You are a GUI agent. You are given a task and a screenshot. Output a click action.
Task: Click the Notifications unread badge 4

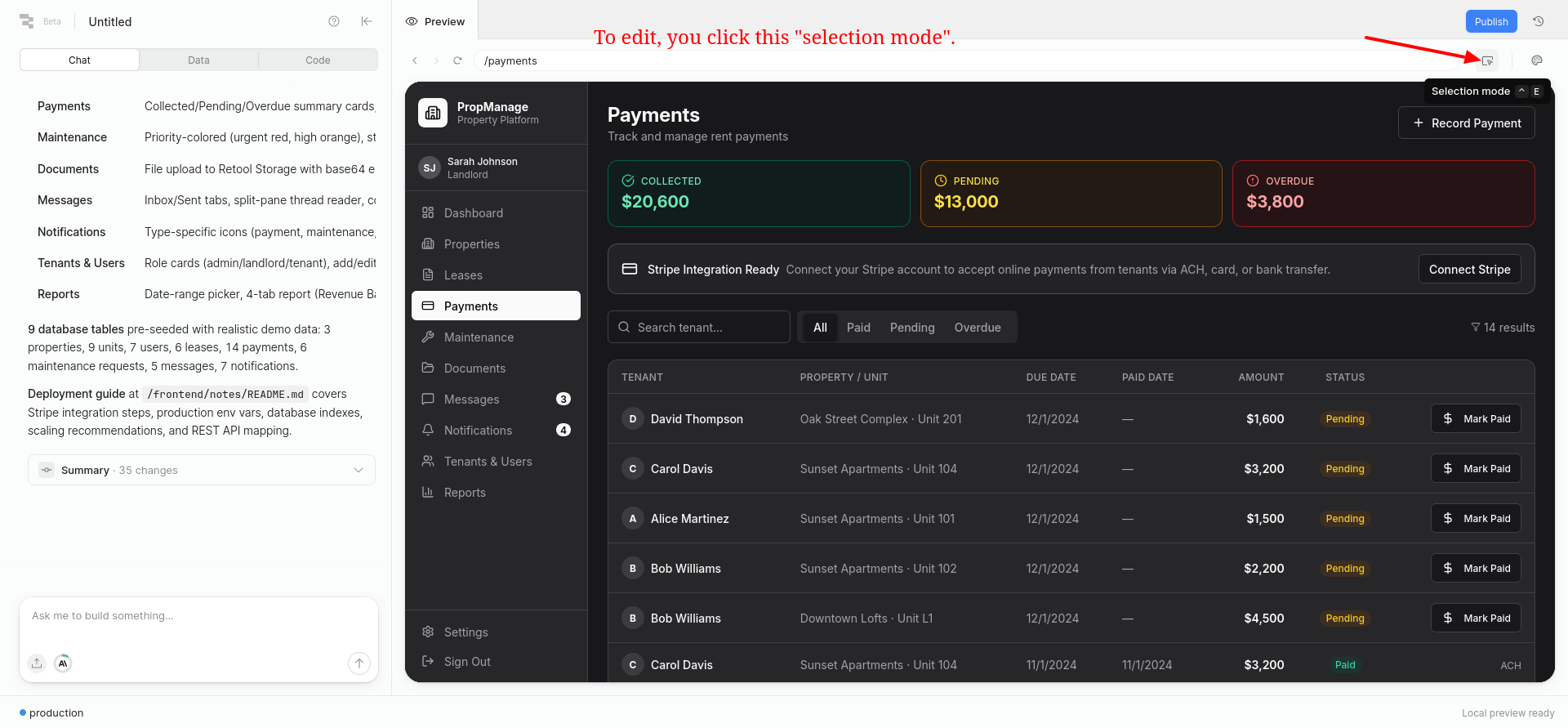click(563, 430)
